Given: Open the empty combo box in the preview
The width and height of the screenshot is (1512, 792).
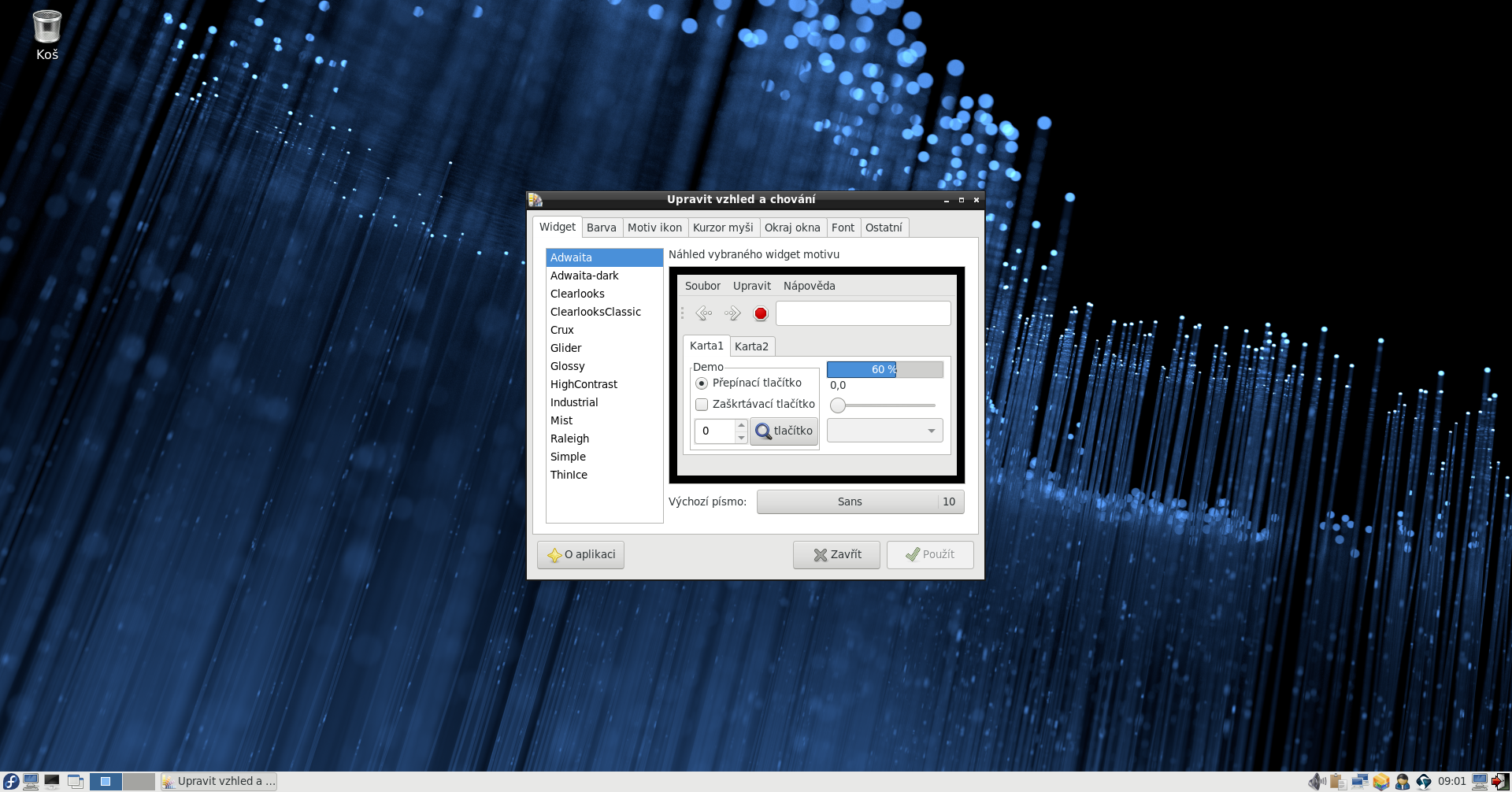Looking at the screenshot, I should [x=884, y=431].
